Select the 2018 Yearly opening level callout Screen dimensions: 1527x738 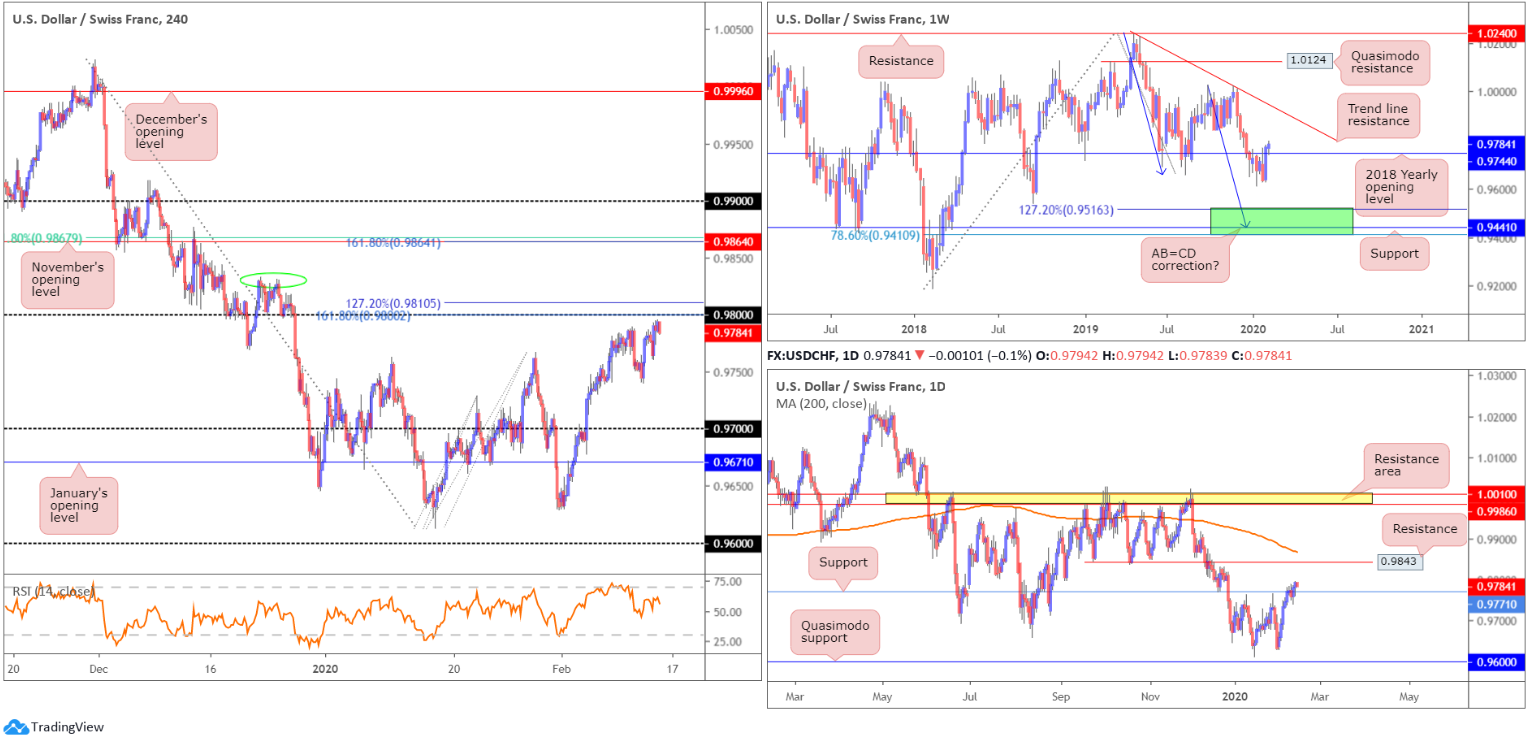point(1400,187)
